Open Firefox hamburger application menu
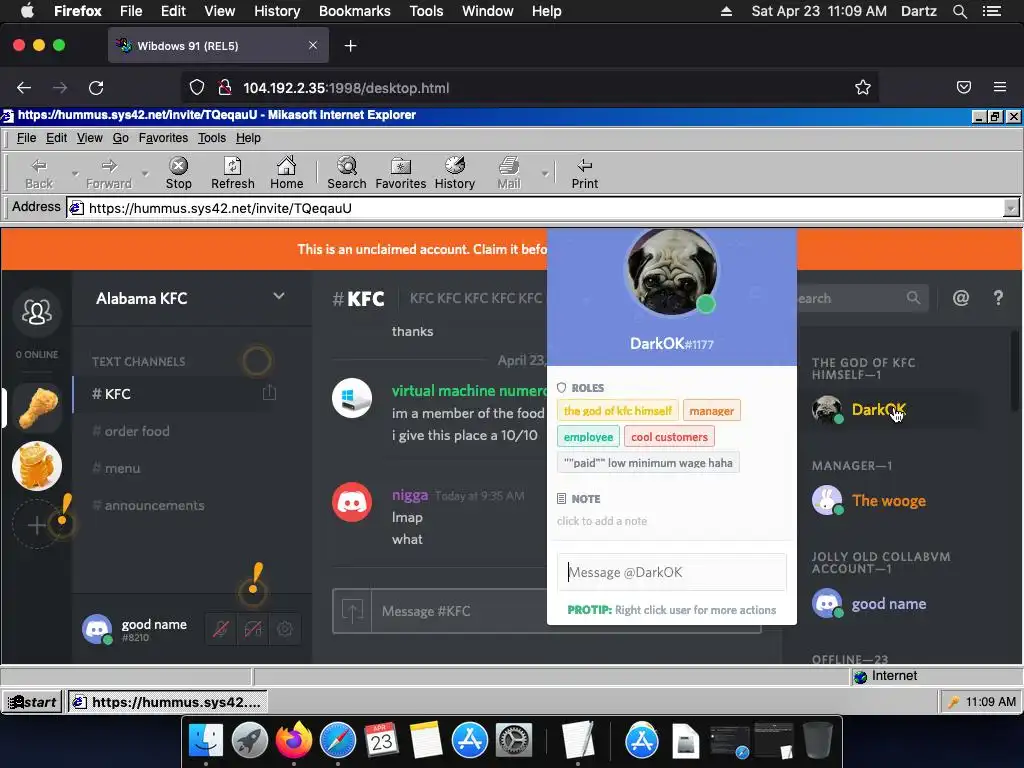 tap(999, 87)
